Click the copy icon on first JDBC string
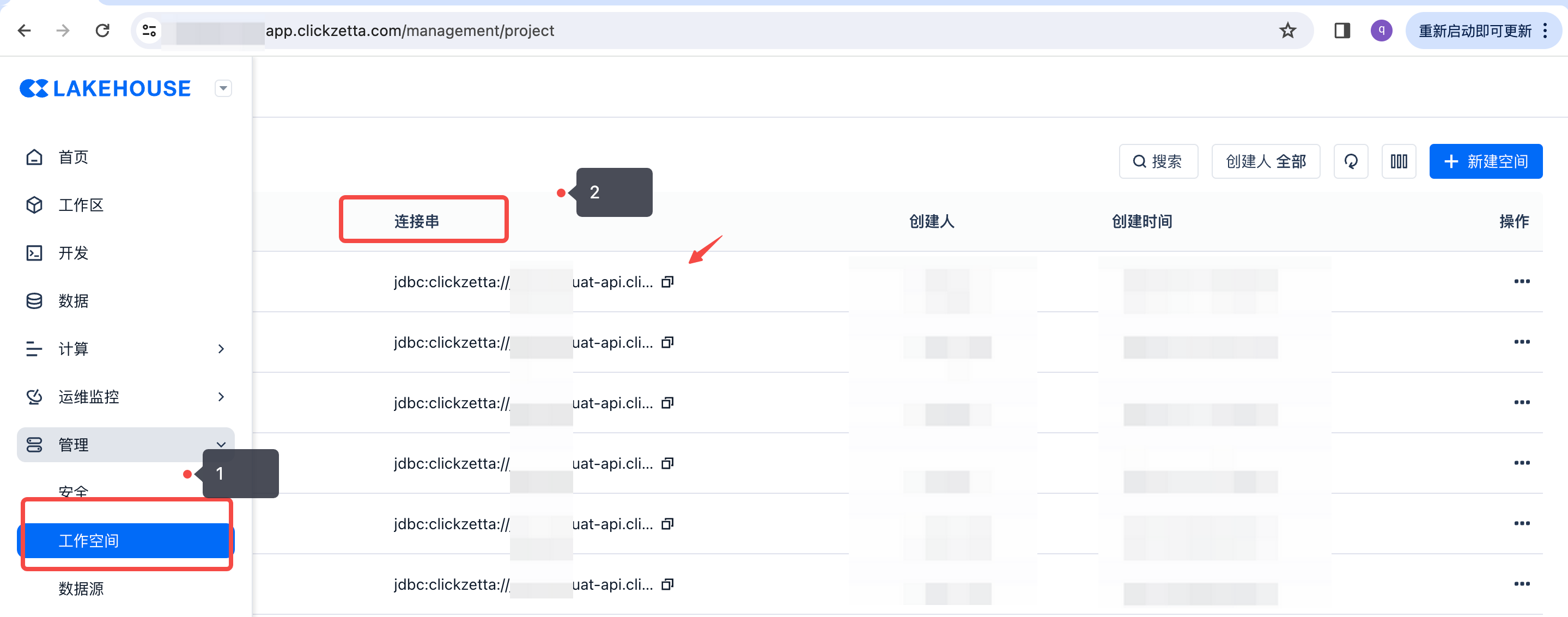This screenshot has width=1568, height=617. [x=668, y=282]
